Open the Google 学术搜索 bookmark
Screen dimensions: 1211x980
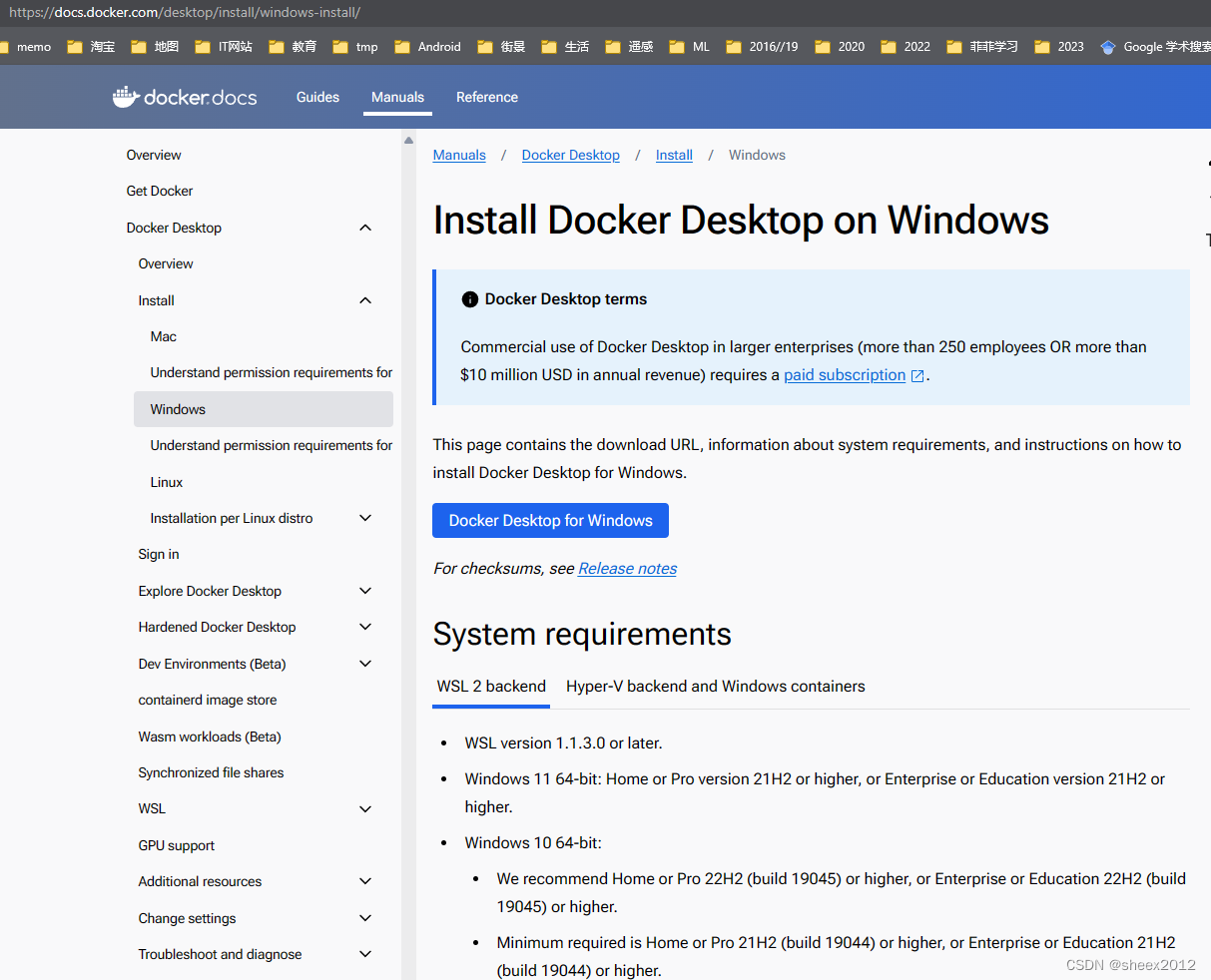[x=1155, y=47]
